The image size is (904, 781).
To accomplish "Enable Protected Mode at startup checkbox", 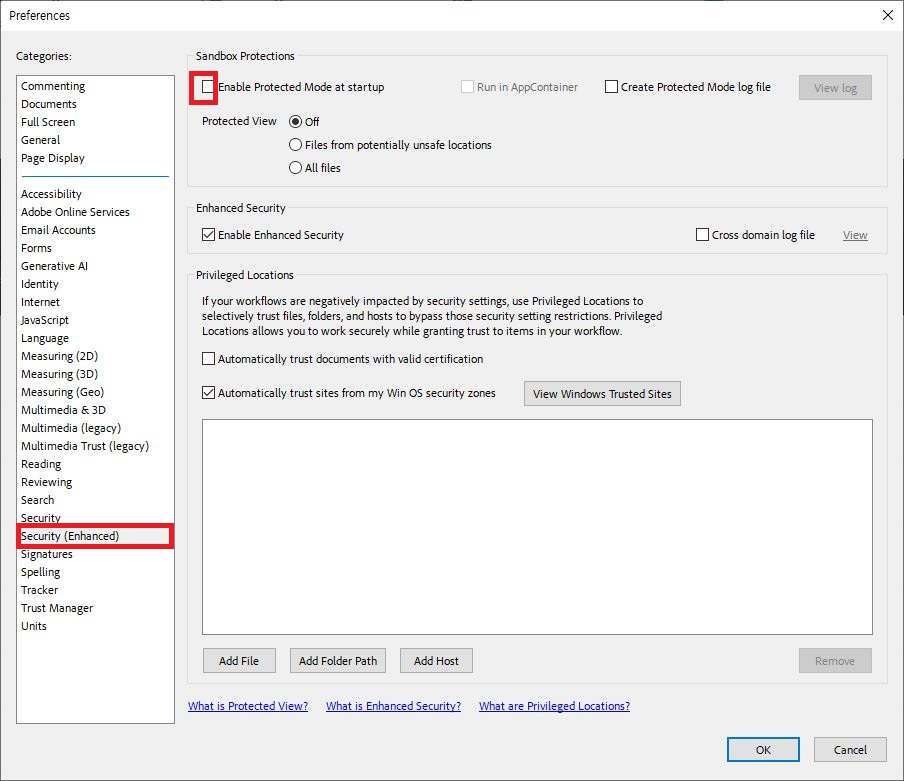I will point(208,87).
